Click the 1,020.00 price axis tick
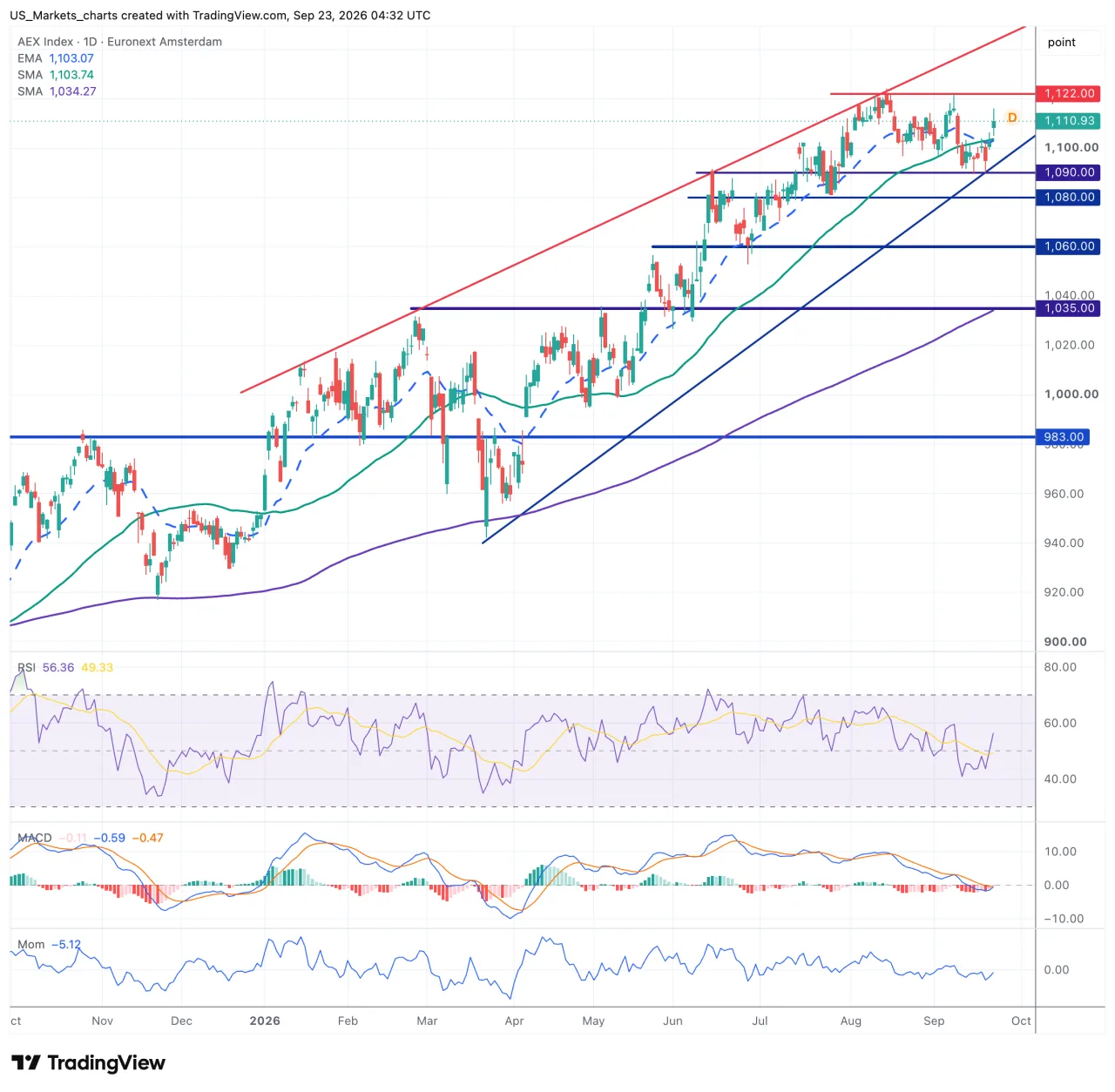This screenshot has height=1092, width=1115. pos(1070,345)
